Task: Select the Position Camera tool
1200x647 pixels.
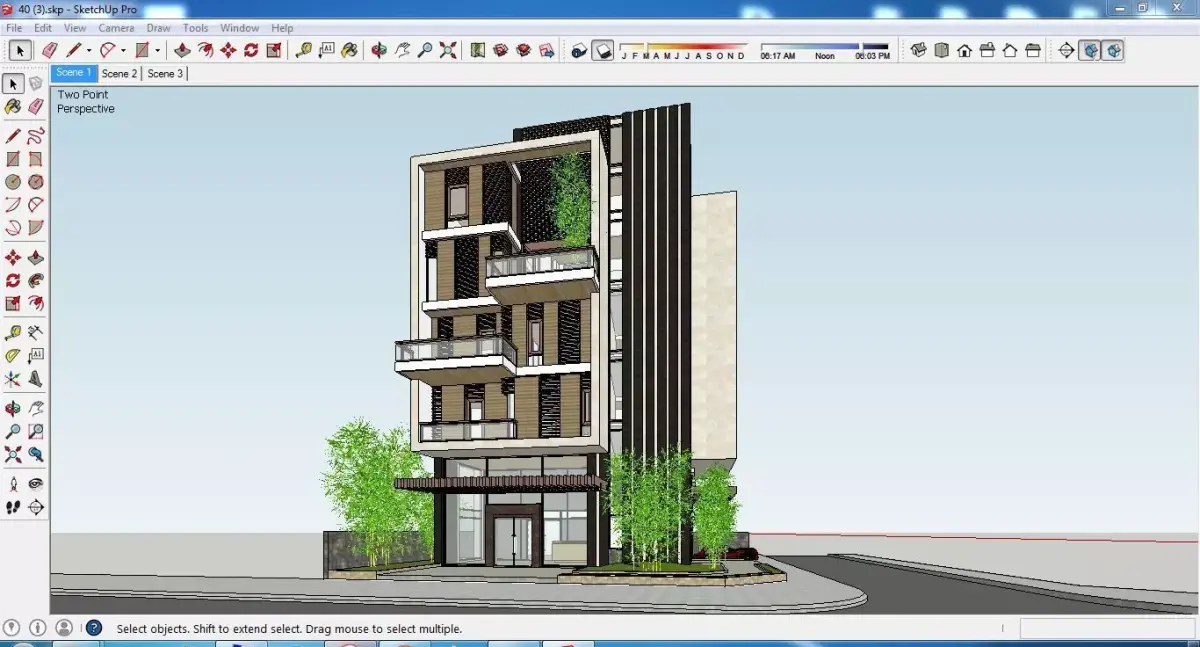Action: [x=13, y=484]
